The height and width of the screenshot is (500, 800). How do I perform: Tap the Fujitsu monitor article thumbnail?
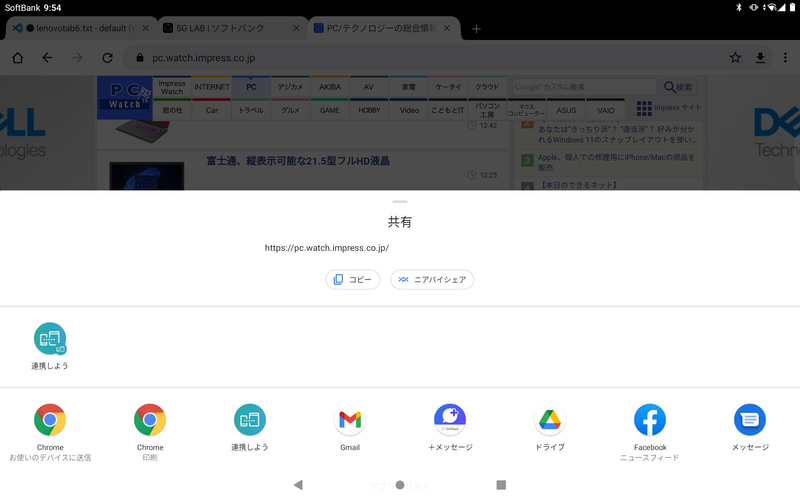(x=146, y=176)
